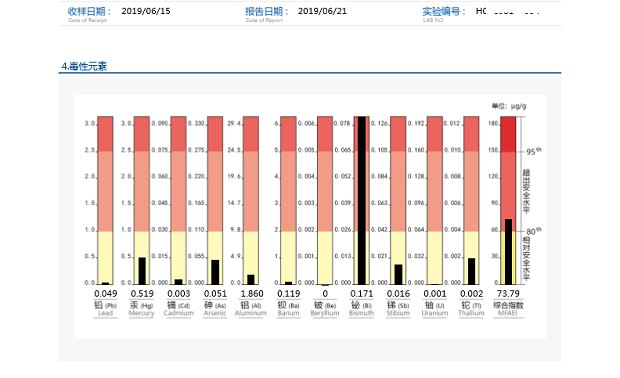Click the 95th percentile marker

pos(534,151)
